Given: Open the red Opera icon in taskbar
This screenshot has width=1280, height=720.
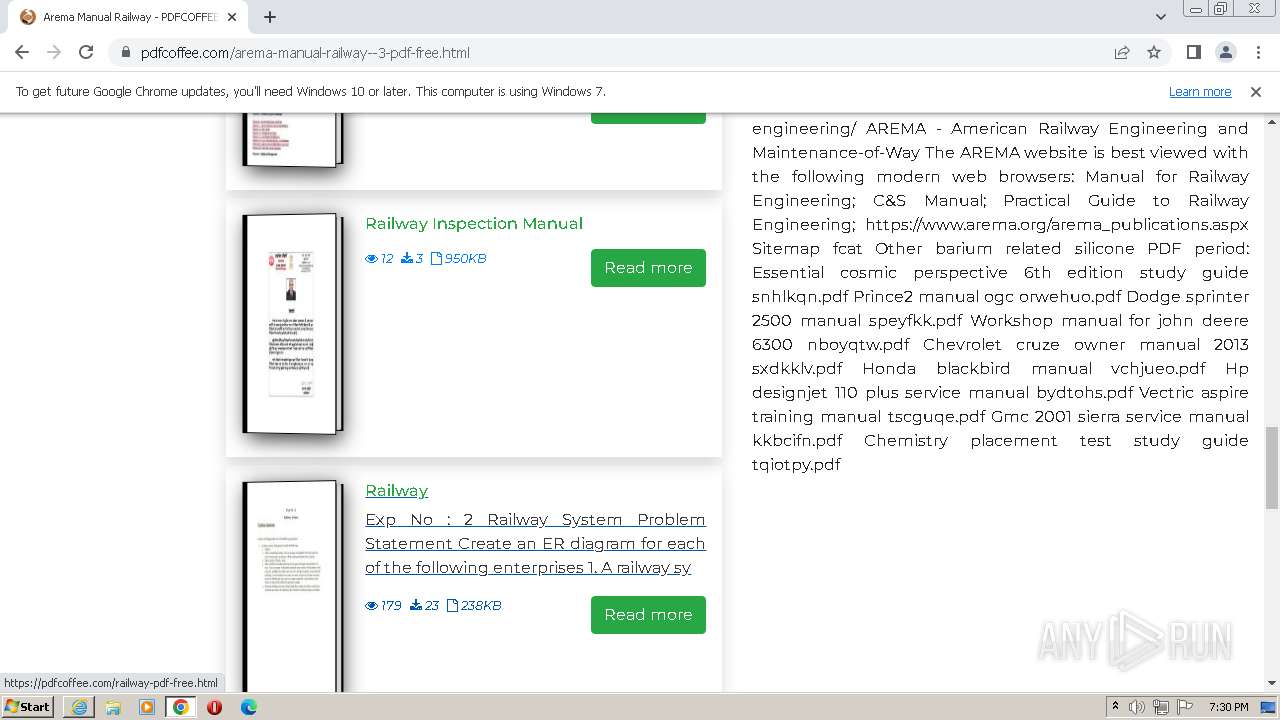Looking at the screenshot, I should pos(214,707).
